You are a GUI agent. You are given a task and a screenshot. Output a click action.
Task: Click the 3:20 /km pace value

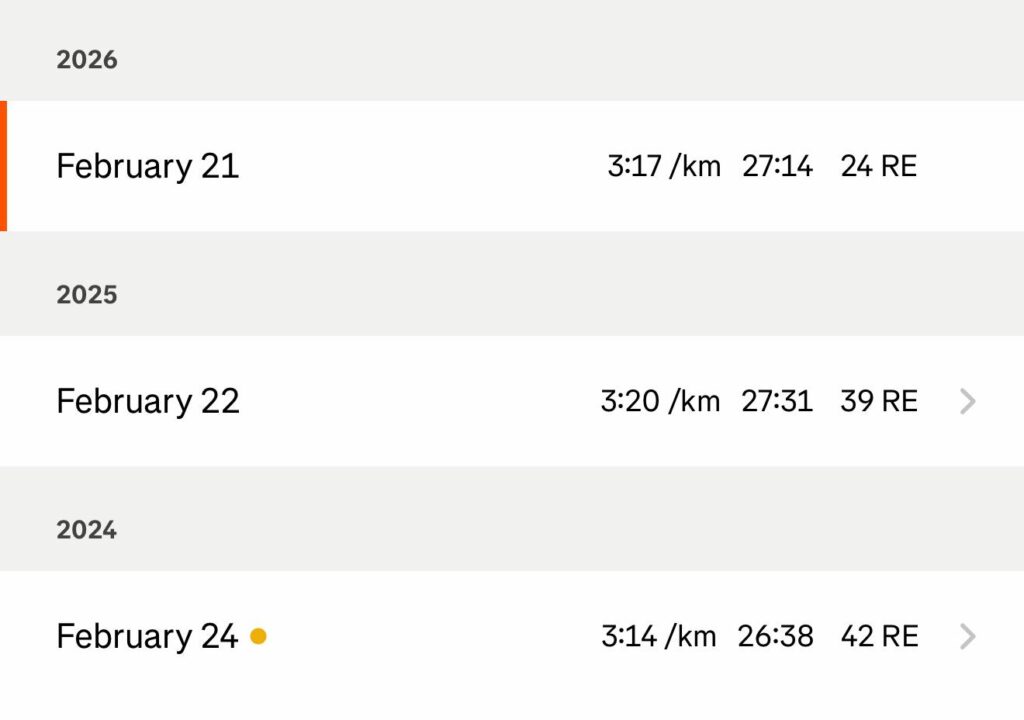[660, 401]
